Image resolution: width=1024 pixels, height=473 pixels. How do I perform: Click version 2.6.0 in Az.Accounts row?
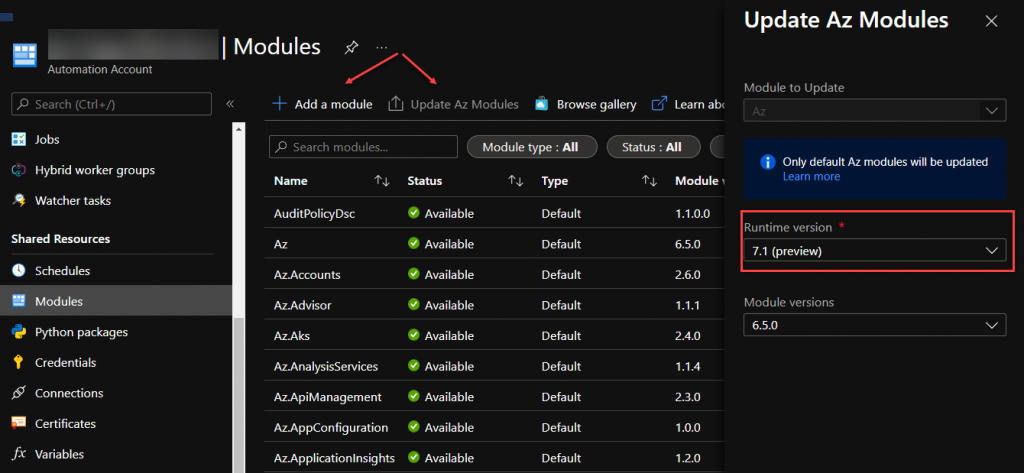tap(688, 274)
